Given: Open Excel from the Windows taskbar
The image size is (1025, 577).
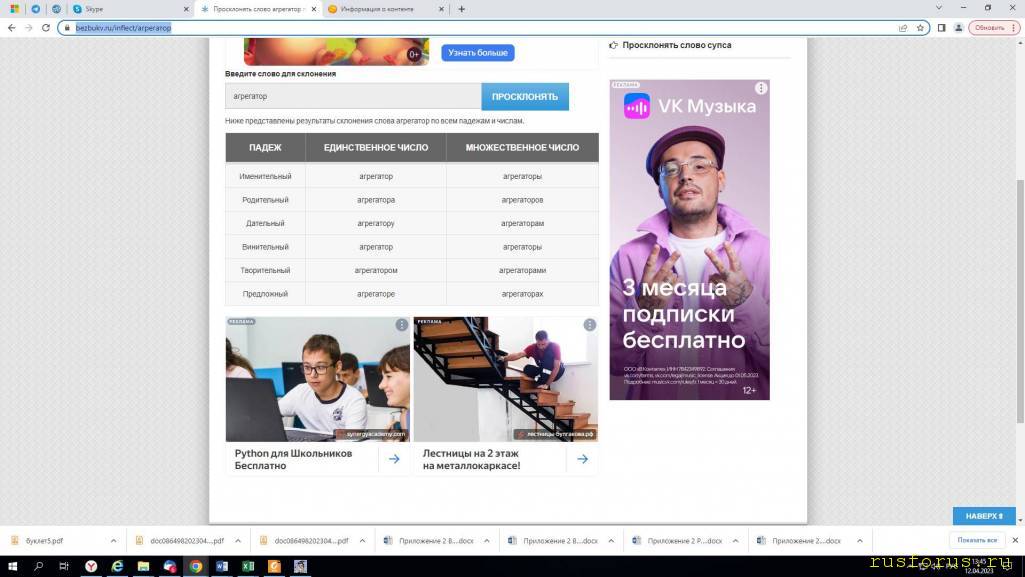Looking at the screenshot, I should (247, 566).
